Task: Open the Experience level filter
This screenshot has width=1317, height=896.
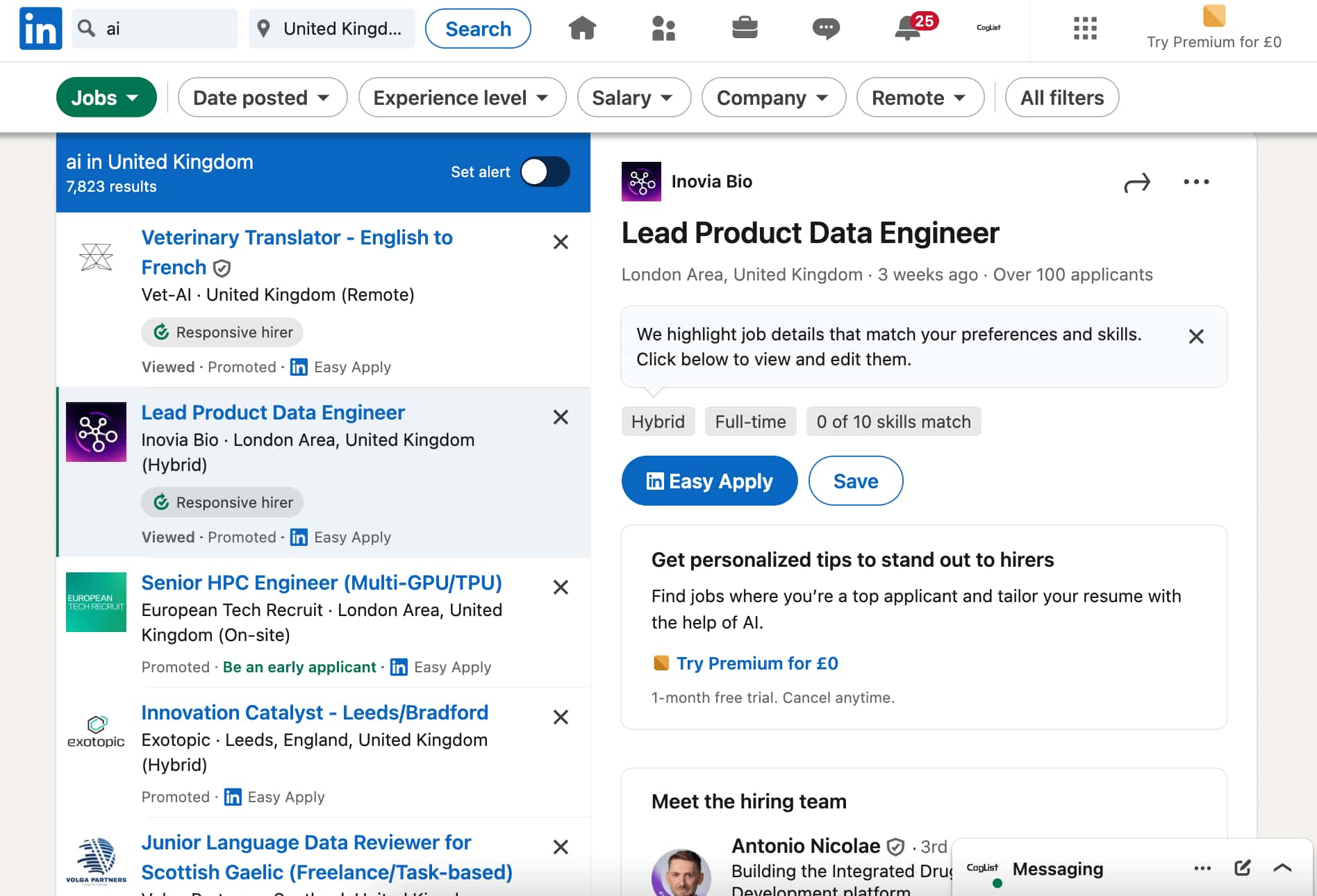Action: 462,97
